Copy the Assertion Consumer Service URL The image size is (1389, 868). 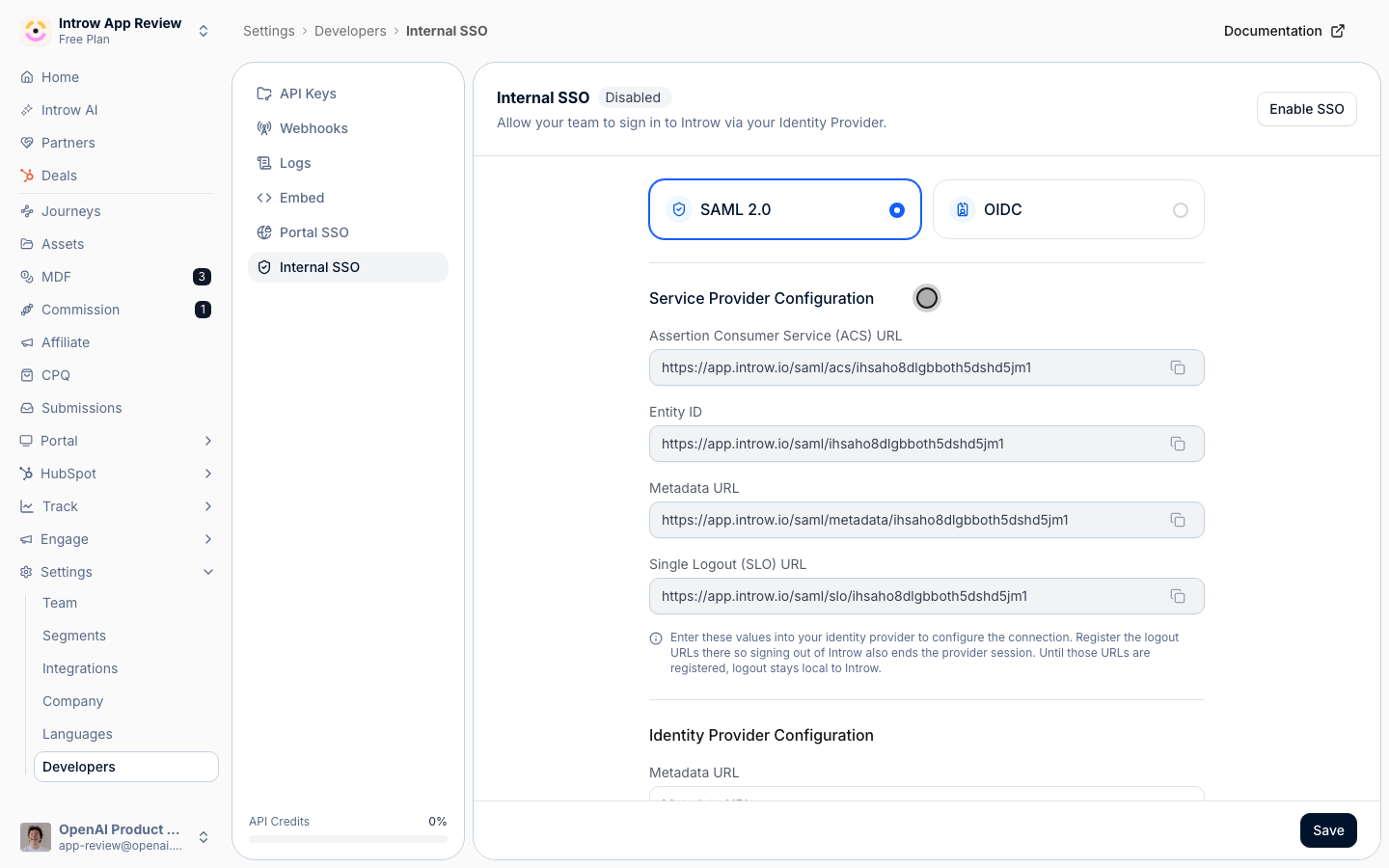1178,367
